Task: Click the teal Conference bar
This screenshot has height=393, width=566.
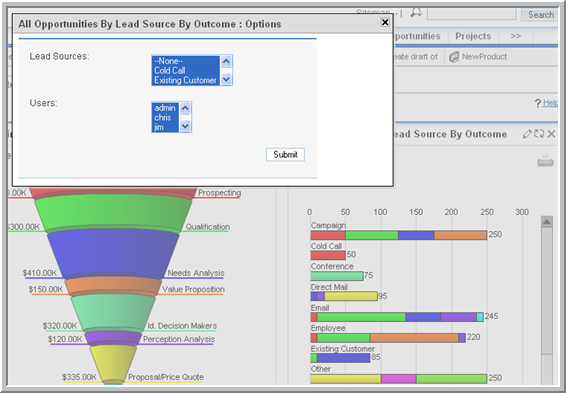Action: (x=337, y=276)
